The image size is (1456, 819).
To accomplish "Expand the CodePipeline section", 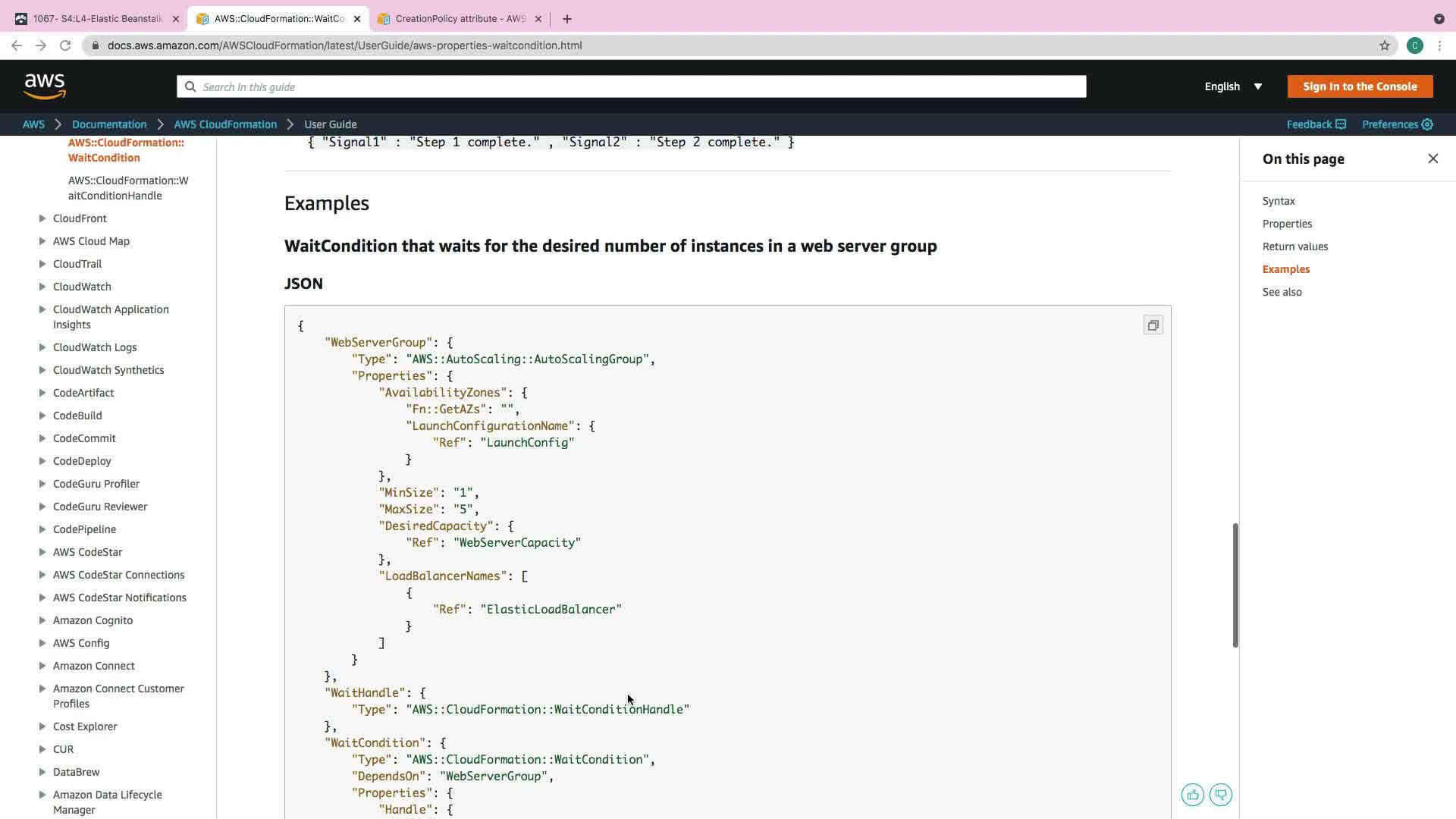I will point(42,529).
